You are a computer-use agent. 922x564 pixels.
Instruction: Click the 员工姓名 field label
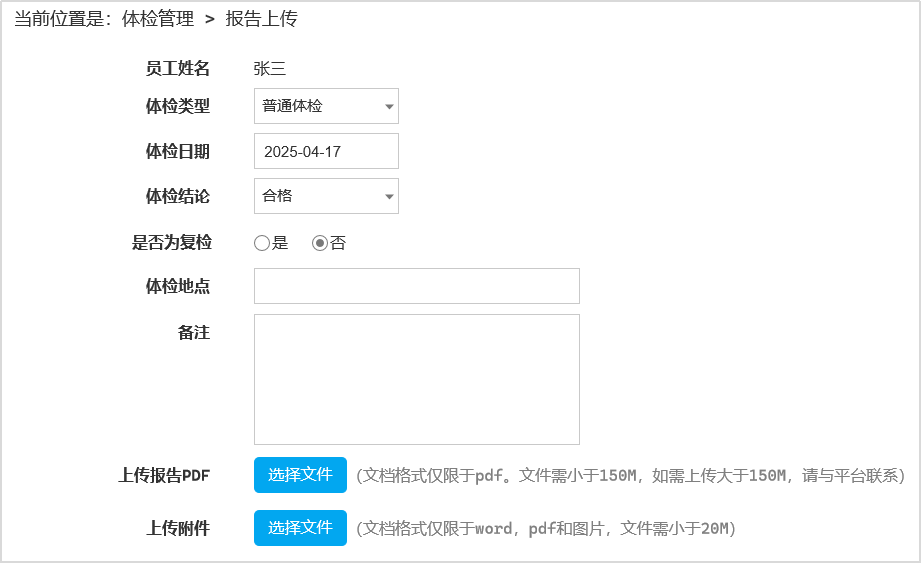(178, 68)
